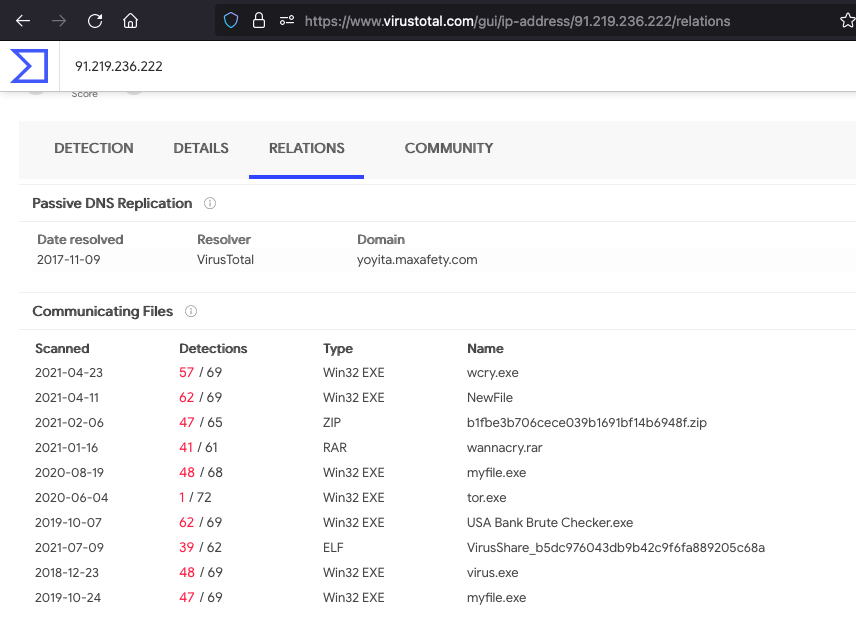Go to browser home page icon
This screenshot has height=620, width=856.
point(130,20)
